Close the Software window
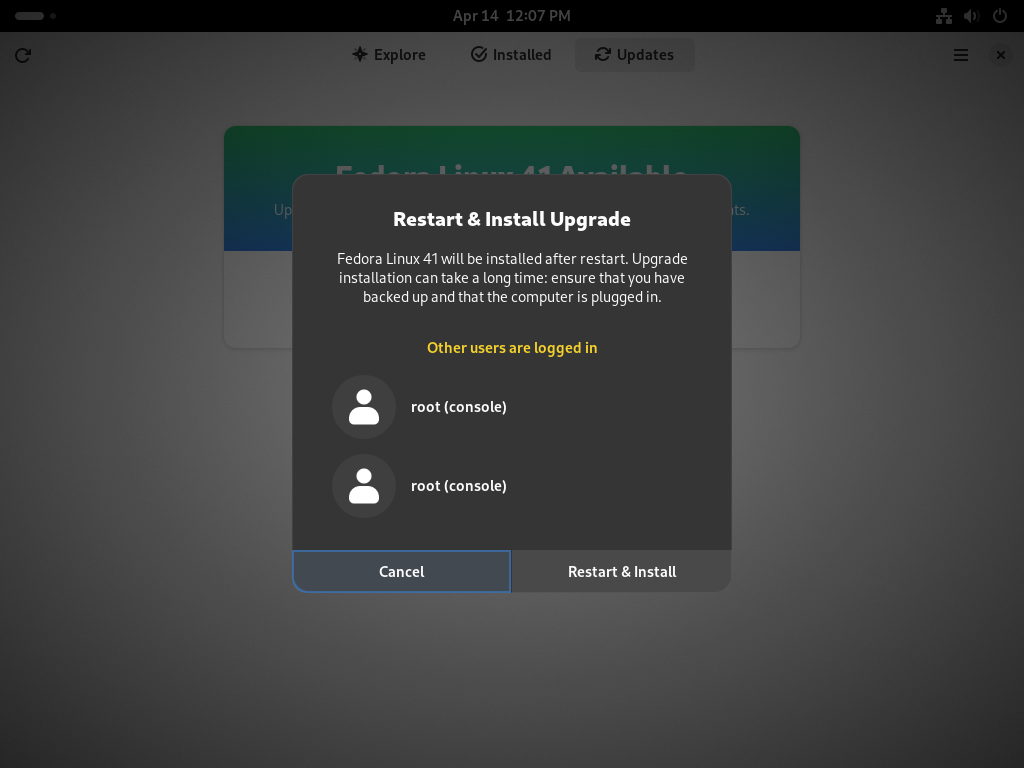This screenshot has width=1024, height=768. (1000, 56)
